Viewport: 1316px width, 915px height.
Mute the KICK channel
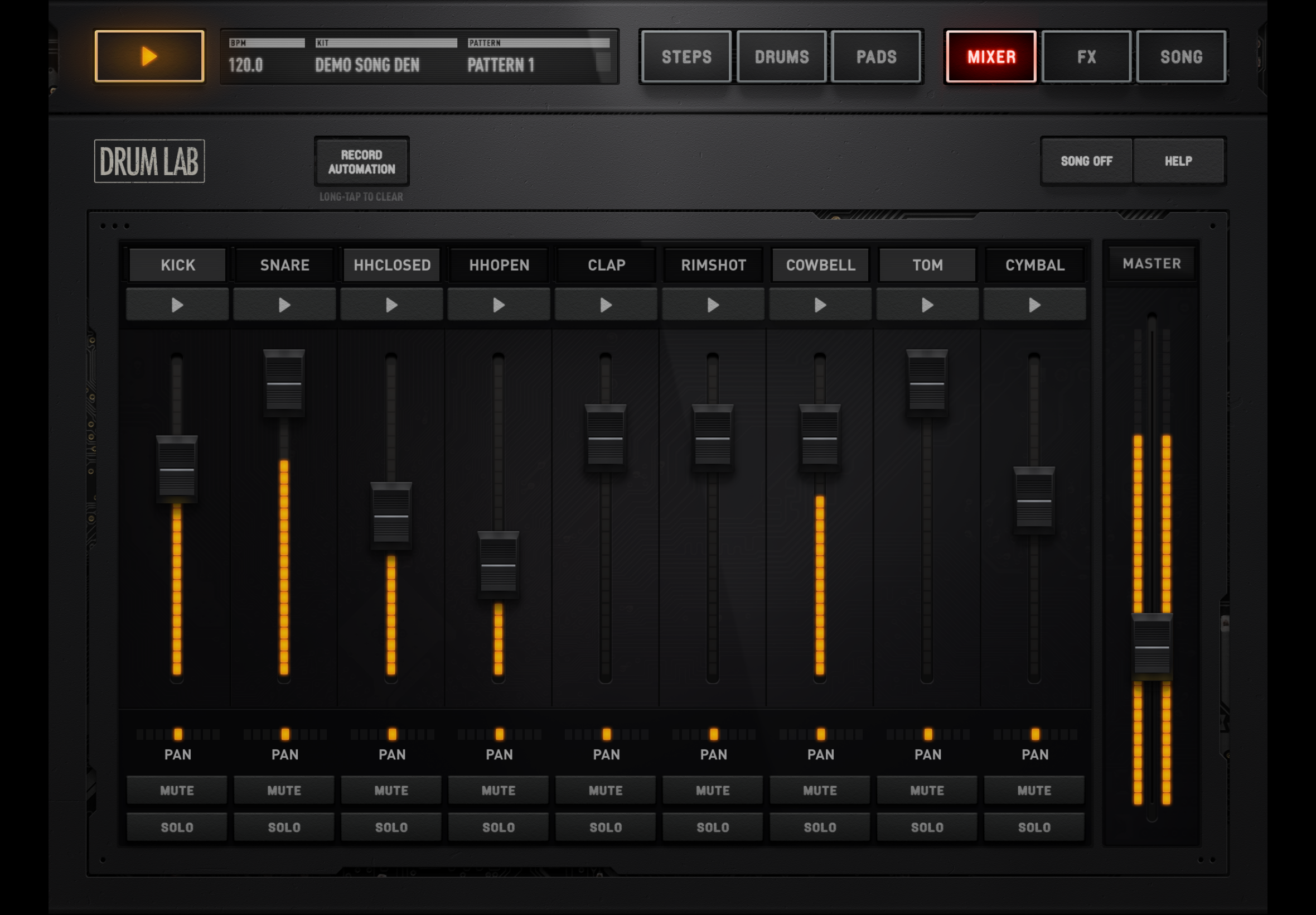(x=177, y=790)
